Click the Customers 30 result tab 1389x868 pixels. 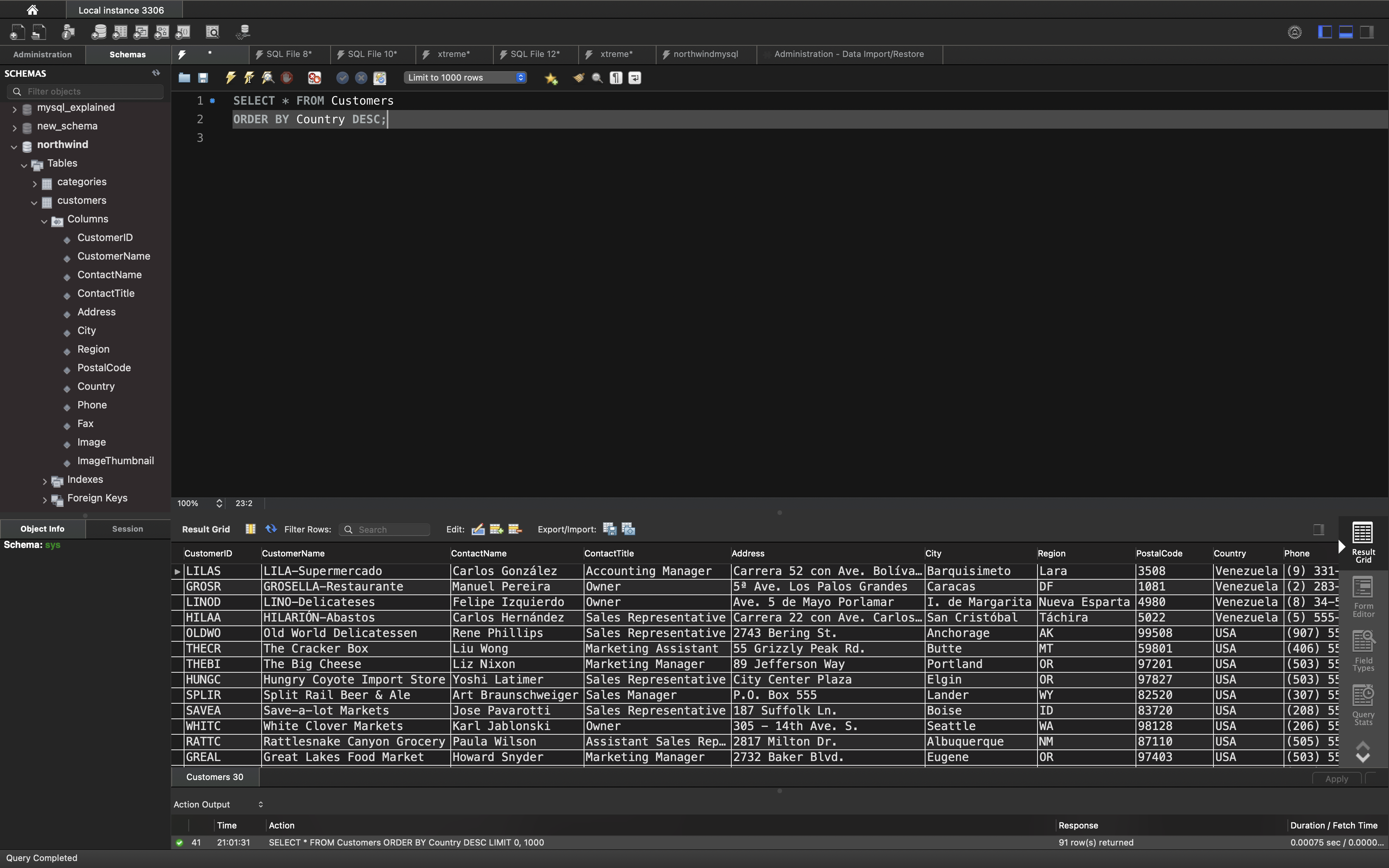tap(215, 777)
